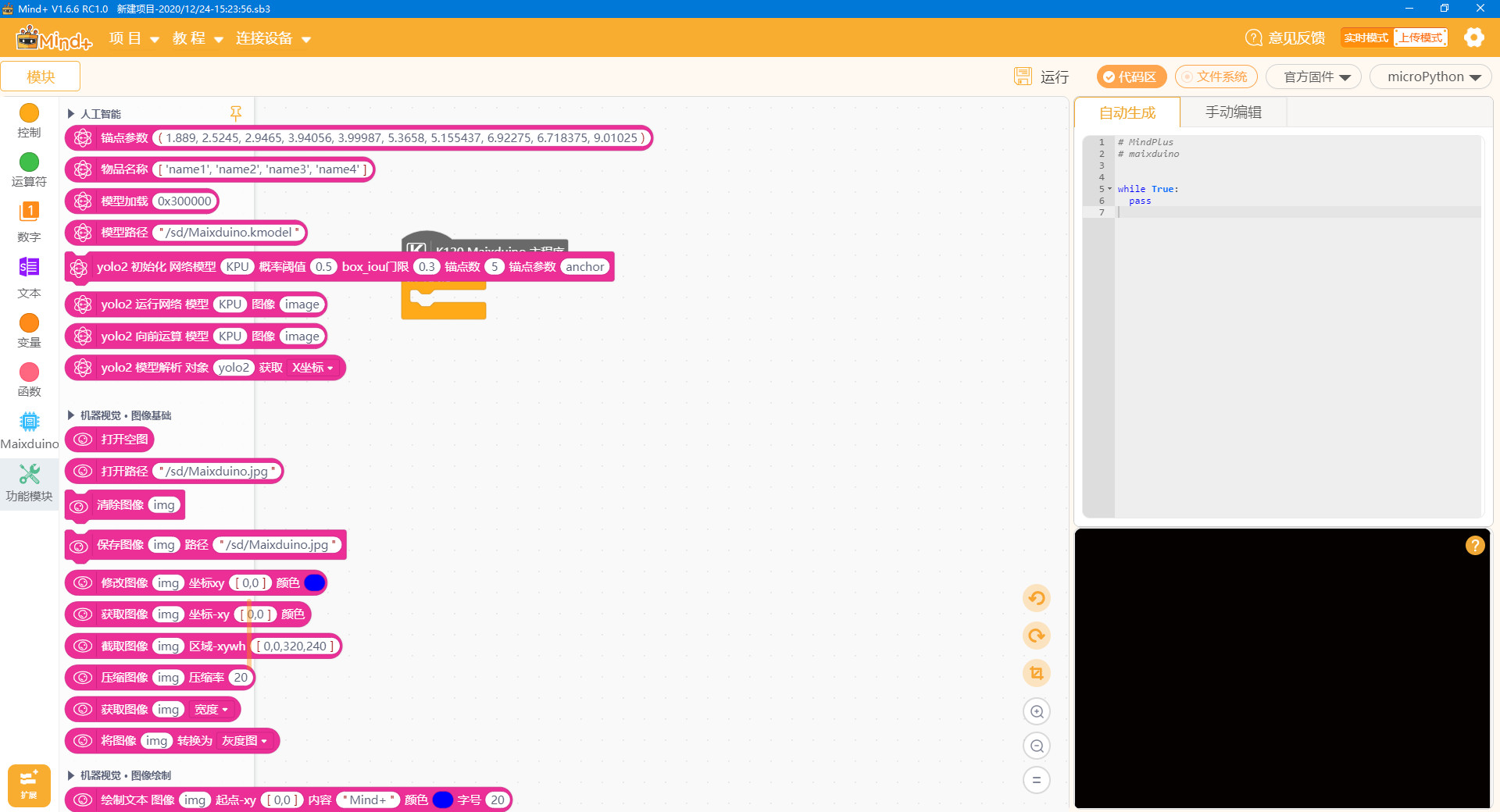Zoom out the block workspace
The width and height of the screenshot is (1500, 812).
pyautogui.click(x=1037, y=746)
